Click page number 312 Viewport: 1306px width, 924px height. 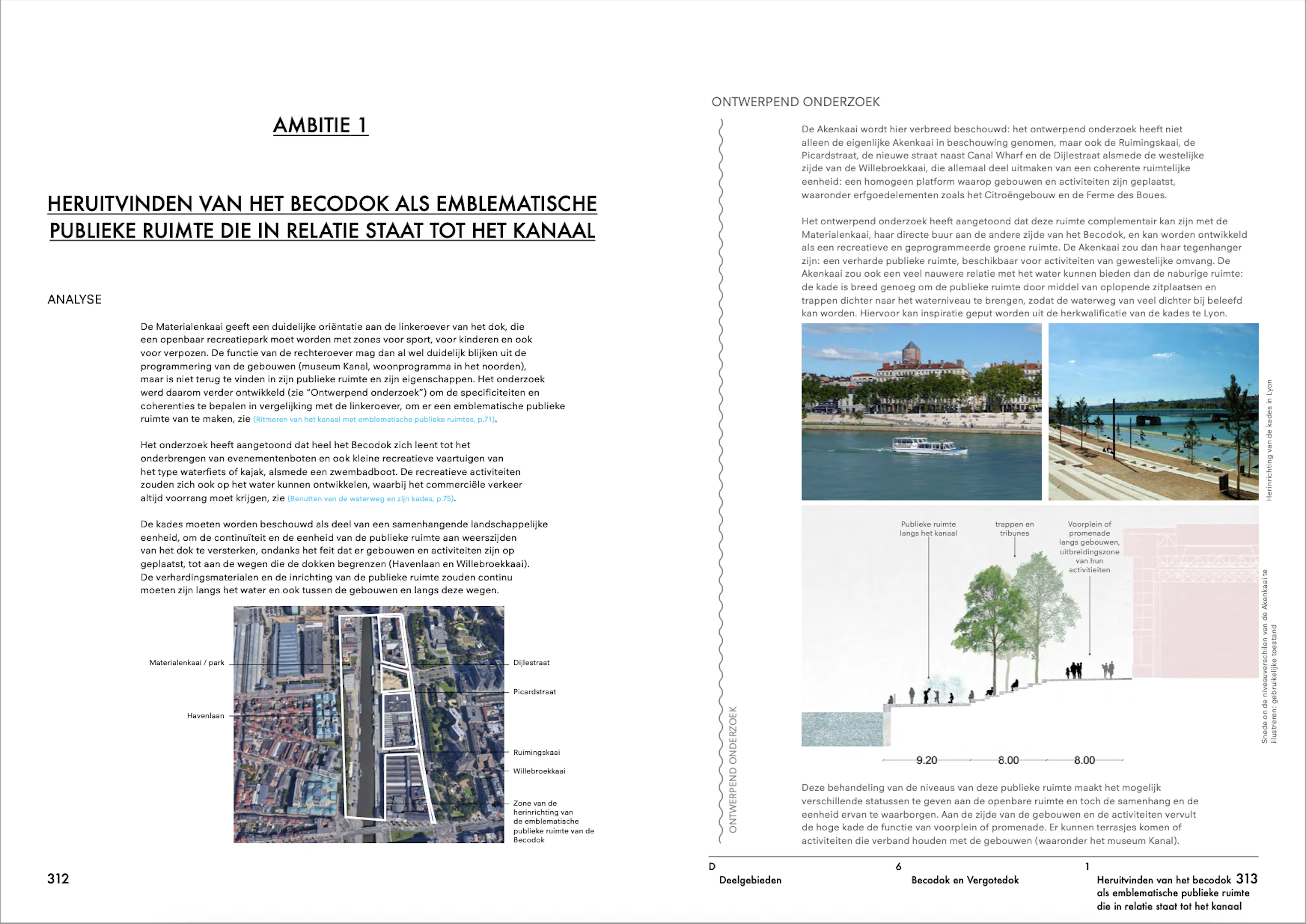click(58, 878)
